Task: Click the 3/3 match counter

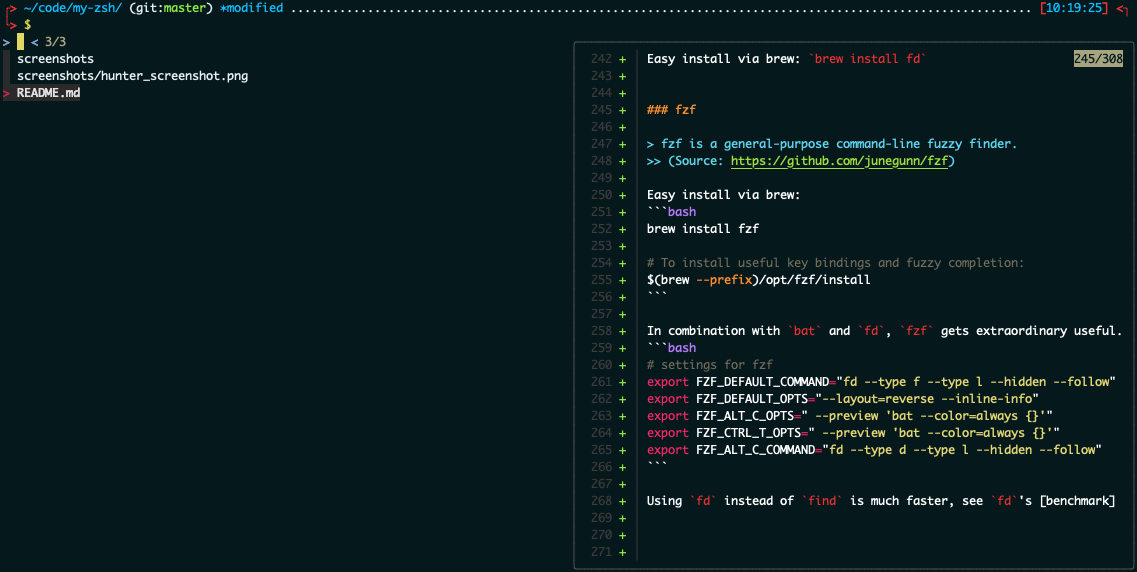Action: pos(55,42)
